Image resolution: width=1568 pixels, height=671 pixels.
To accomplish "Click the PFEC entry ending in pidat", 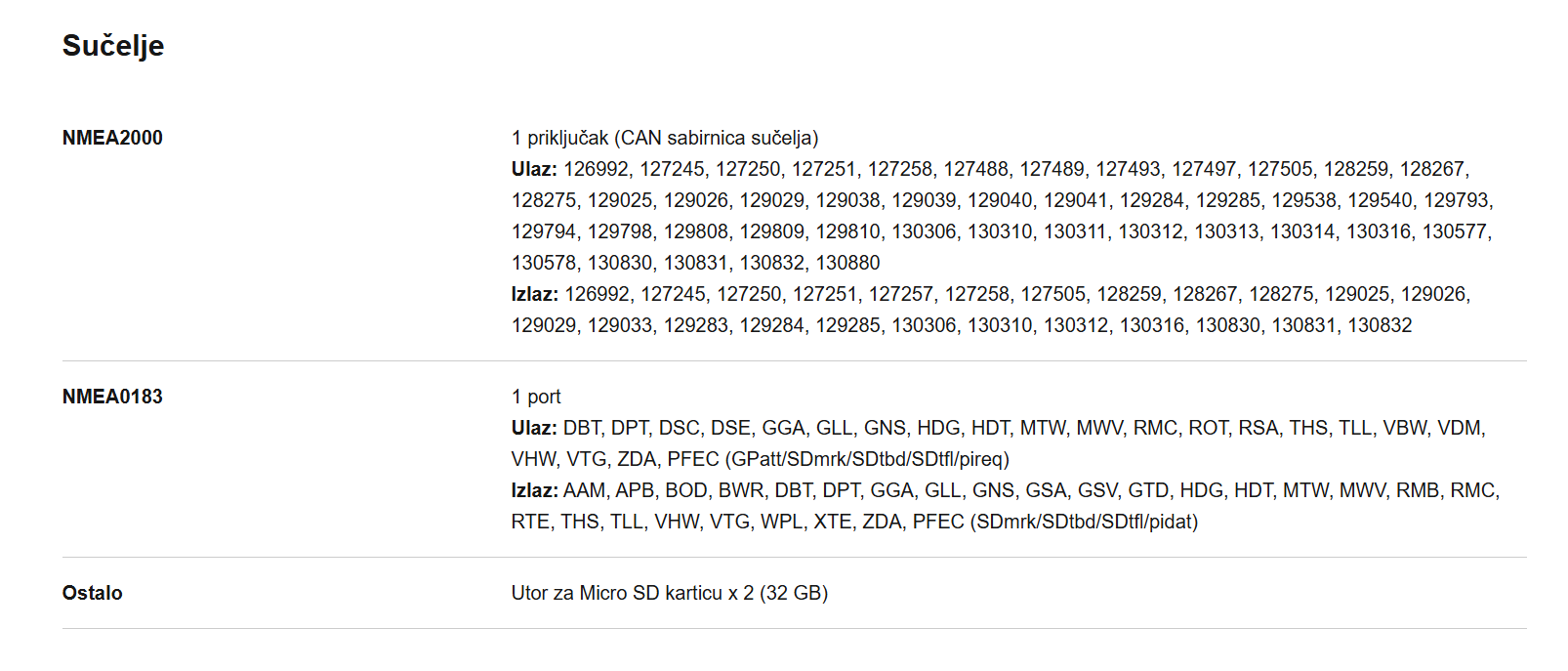I will pos(1054,522).
